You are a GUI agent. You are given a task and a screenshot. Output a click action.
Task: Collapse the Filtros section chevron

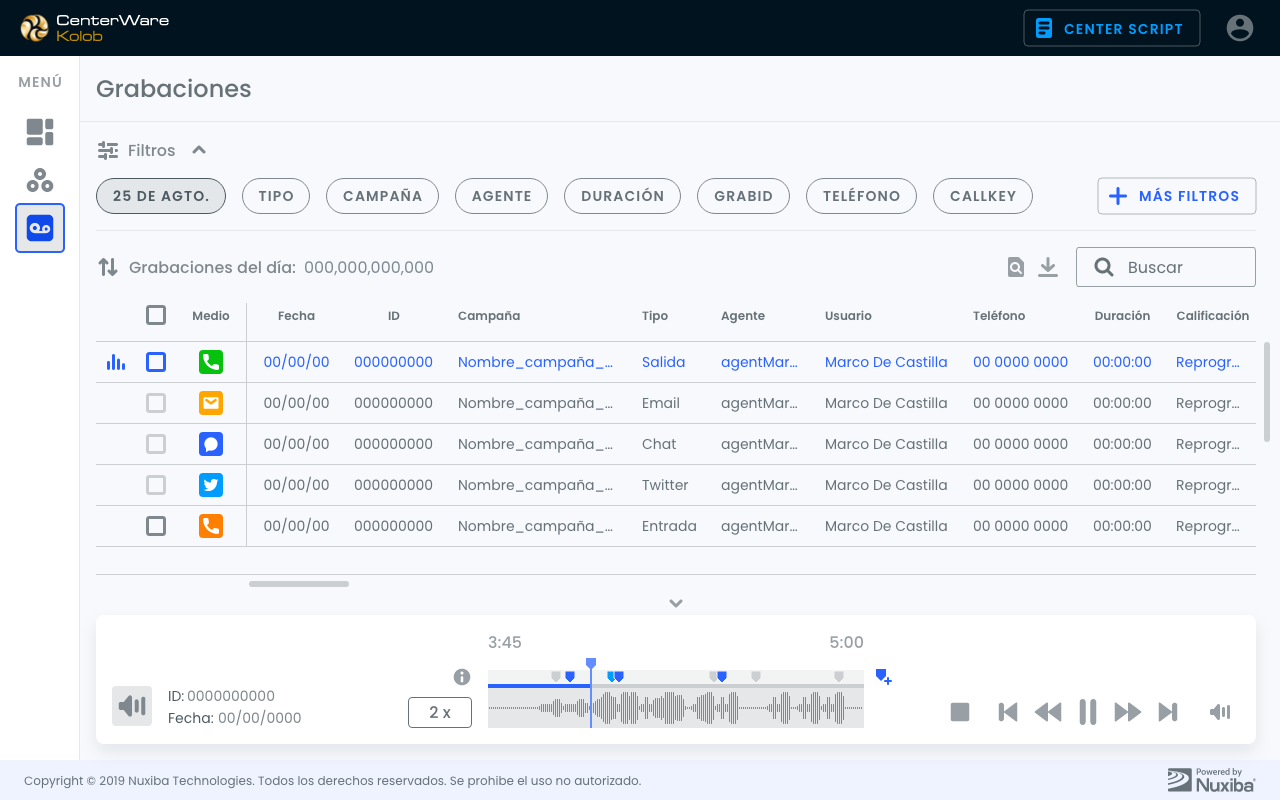(199, 150)
